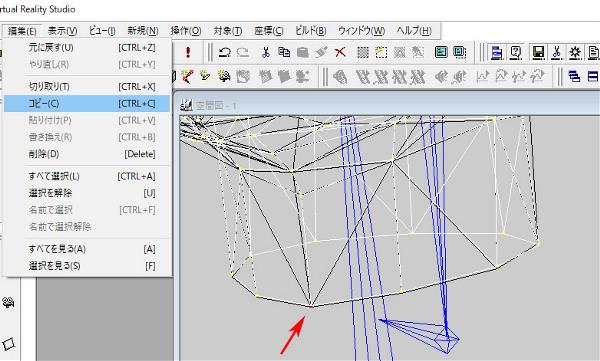Click the help question mark icon

515,52
